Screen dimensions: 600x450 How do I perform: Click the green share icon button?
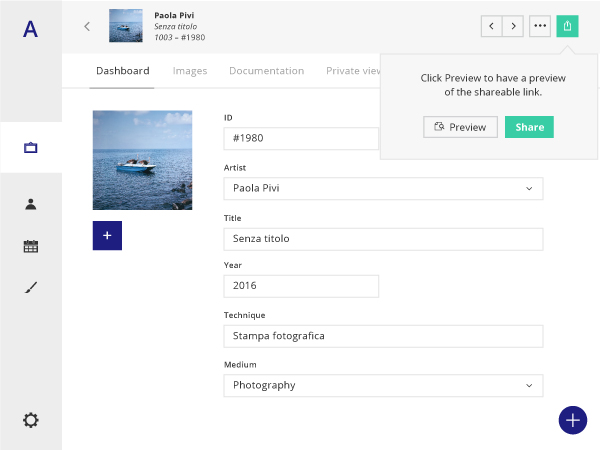pos(567,26)
